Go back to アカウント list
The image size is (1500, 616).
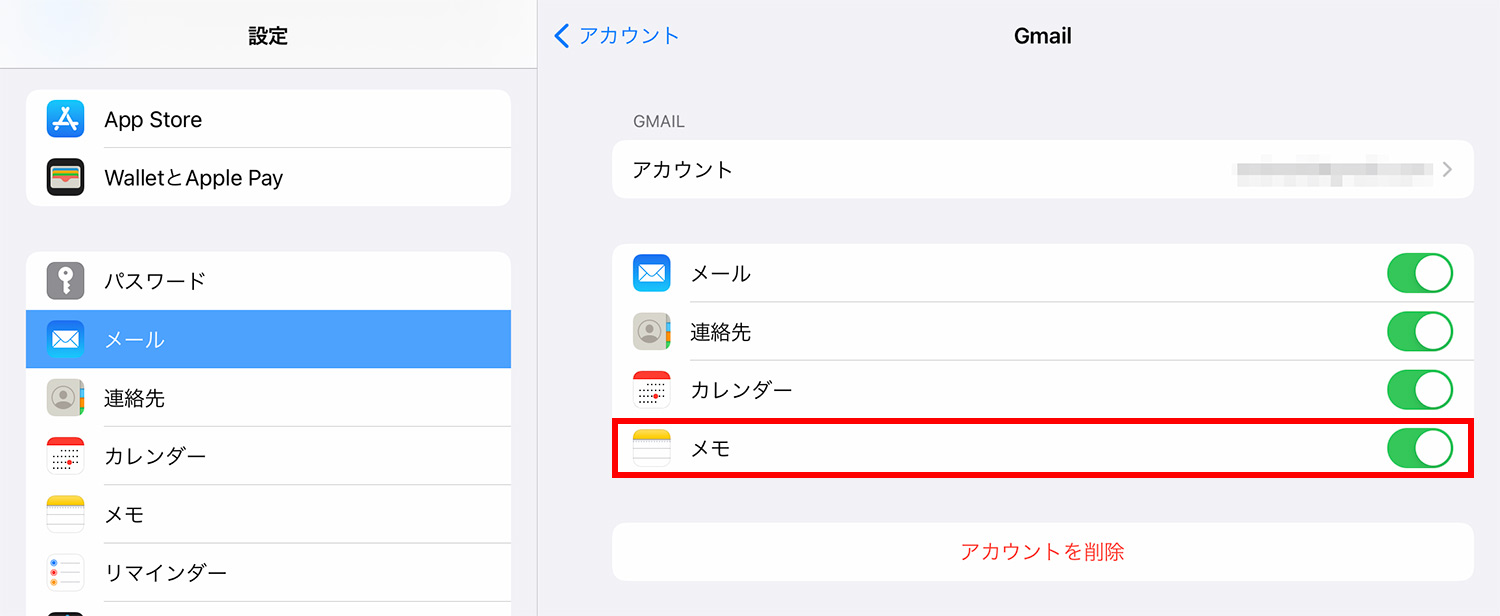(617, 36)
